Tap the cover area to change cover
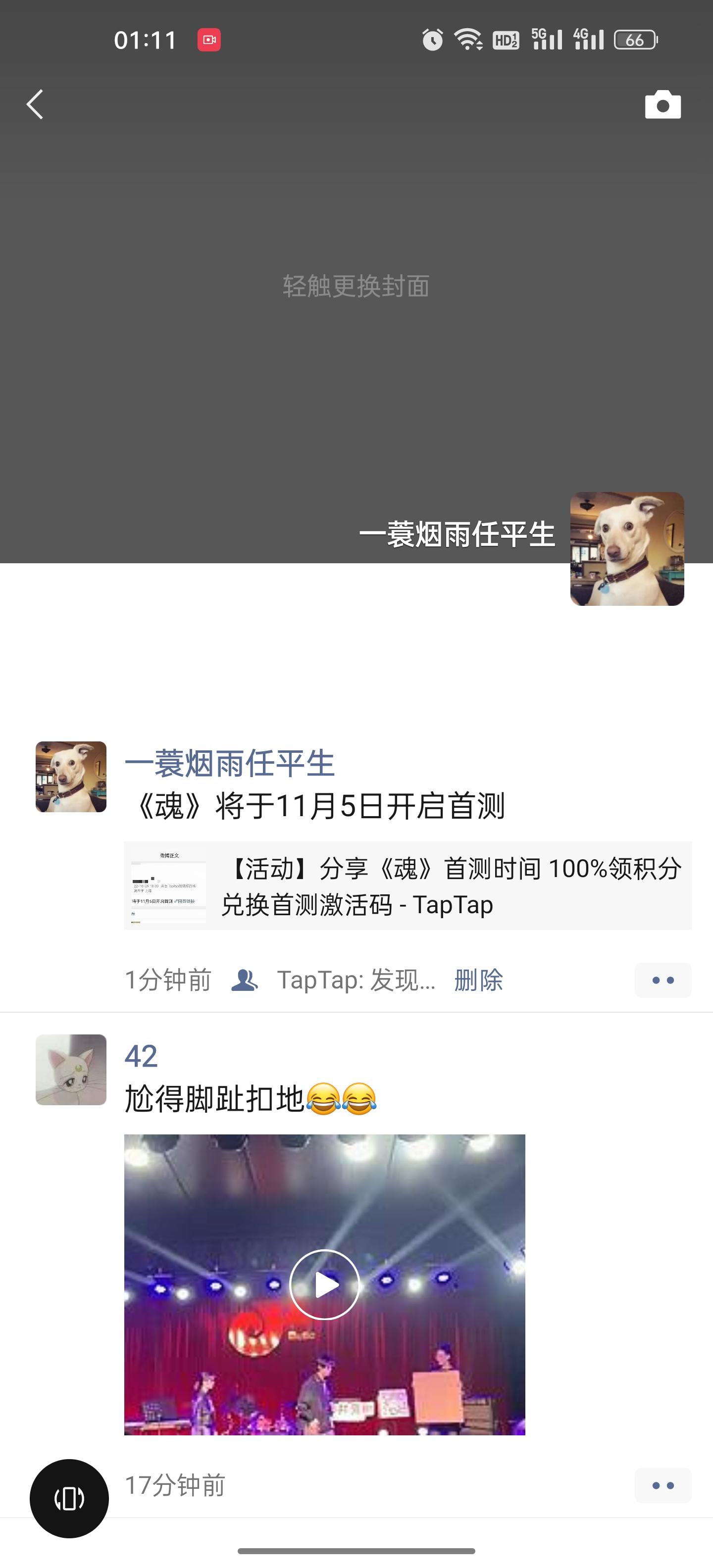 pyautogui.click(x=356, y=286)
